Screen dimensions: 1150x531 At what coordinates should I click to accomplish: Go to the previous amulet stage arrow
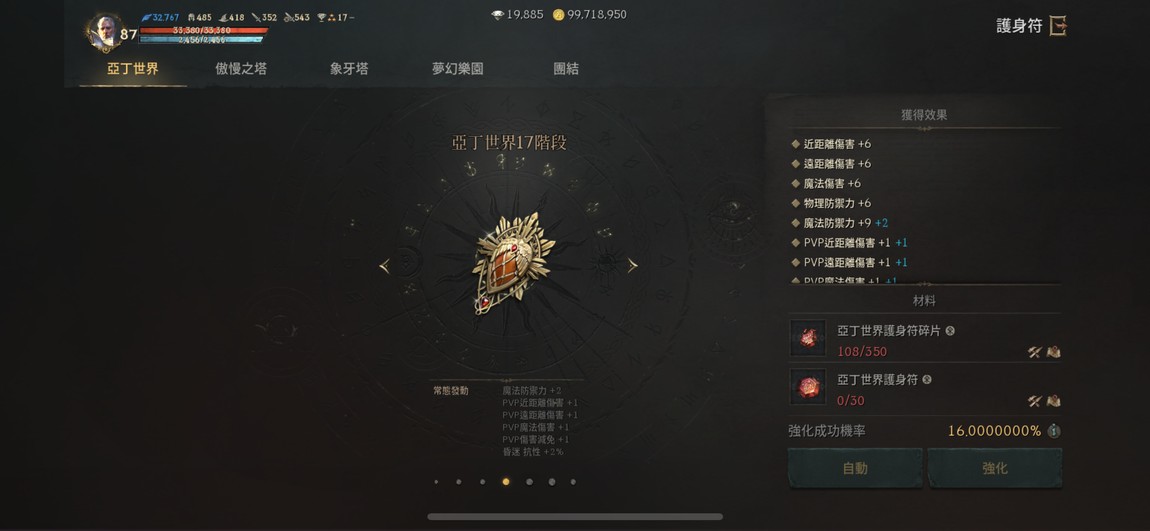pyautogui.click(x=384, y=266)
